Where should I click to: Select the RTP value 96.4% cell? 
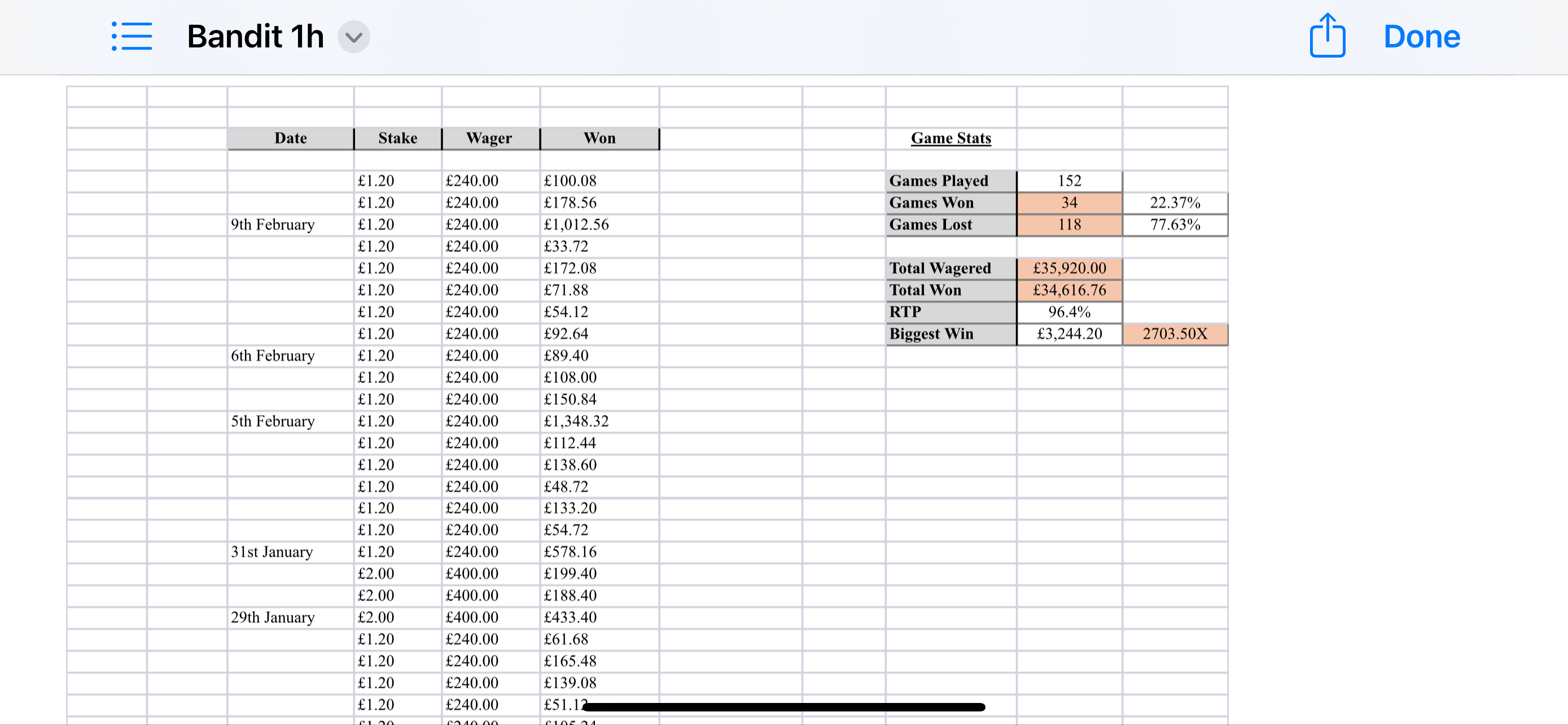tap(1069, 312)
